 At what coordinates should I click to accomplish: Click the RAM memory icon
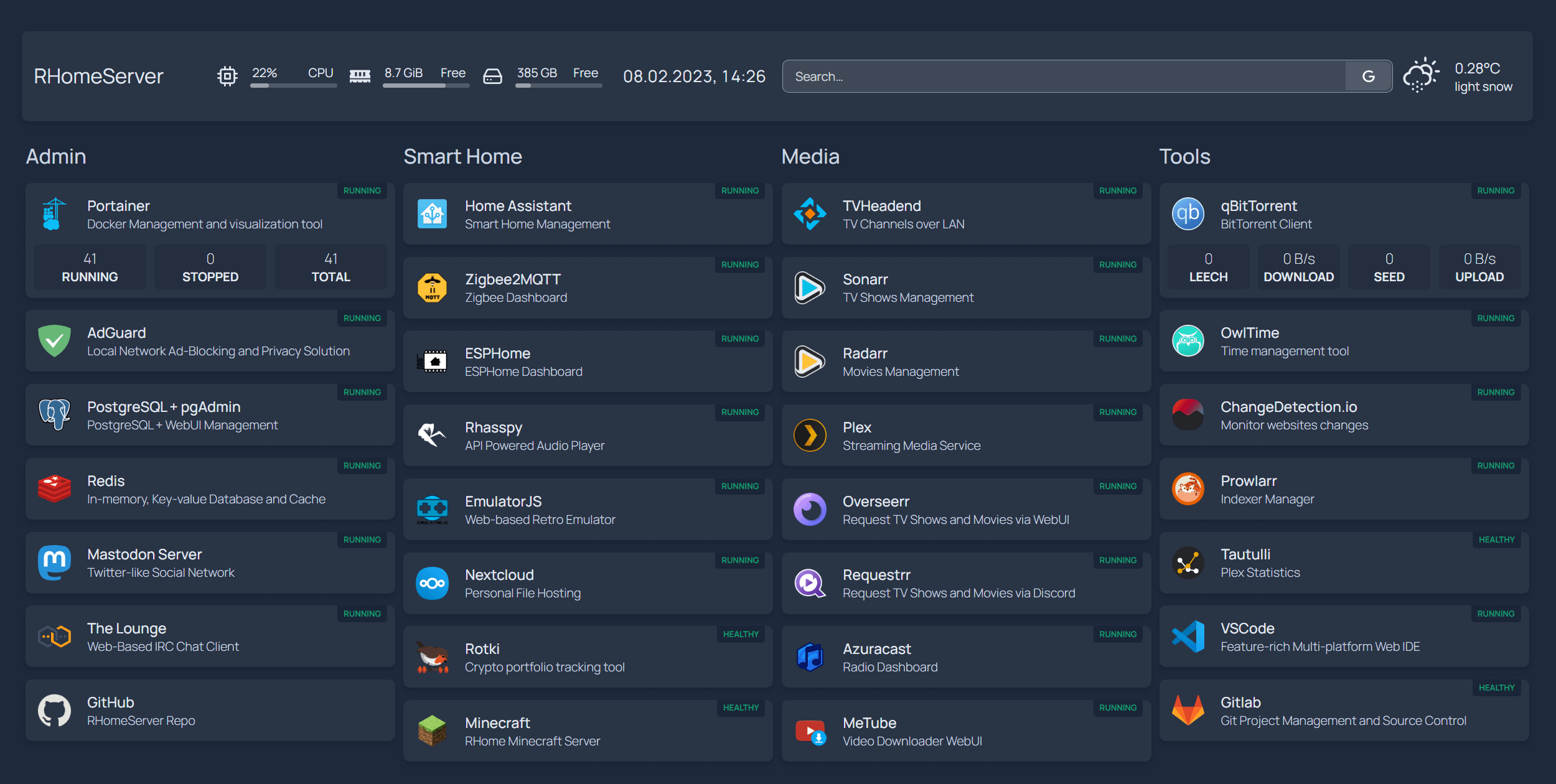click(360, 76)
